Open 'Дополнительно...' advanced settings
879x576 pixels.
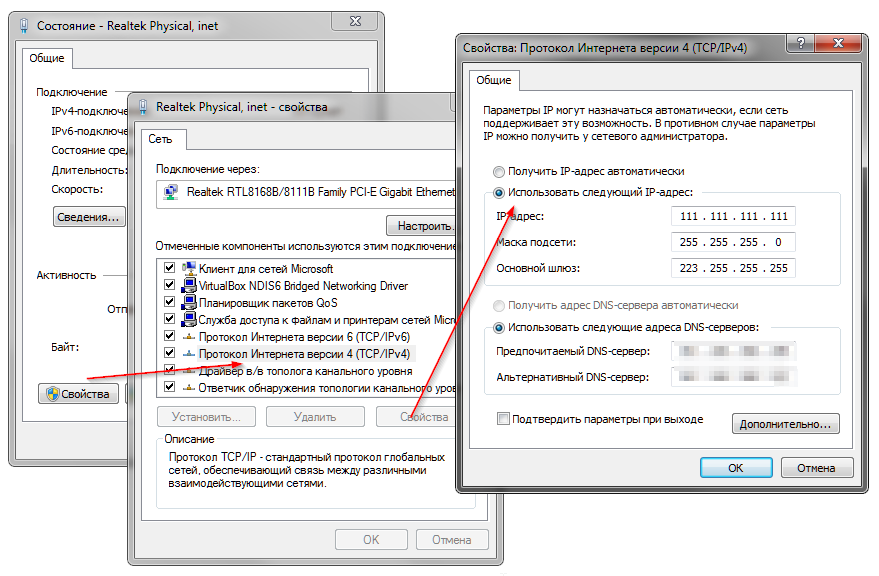(x=785, y=424)
